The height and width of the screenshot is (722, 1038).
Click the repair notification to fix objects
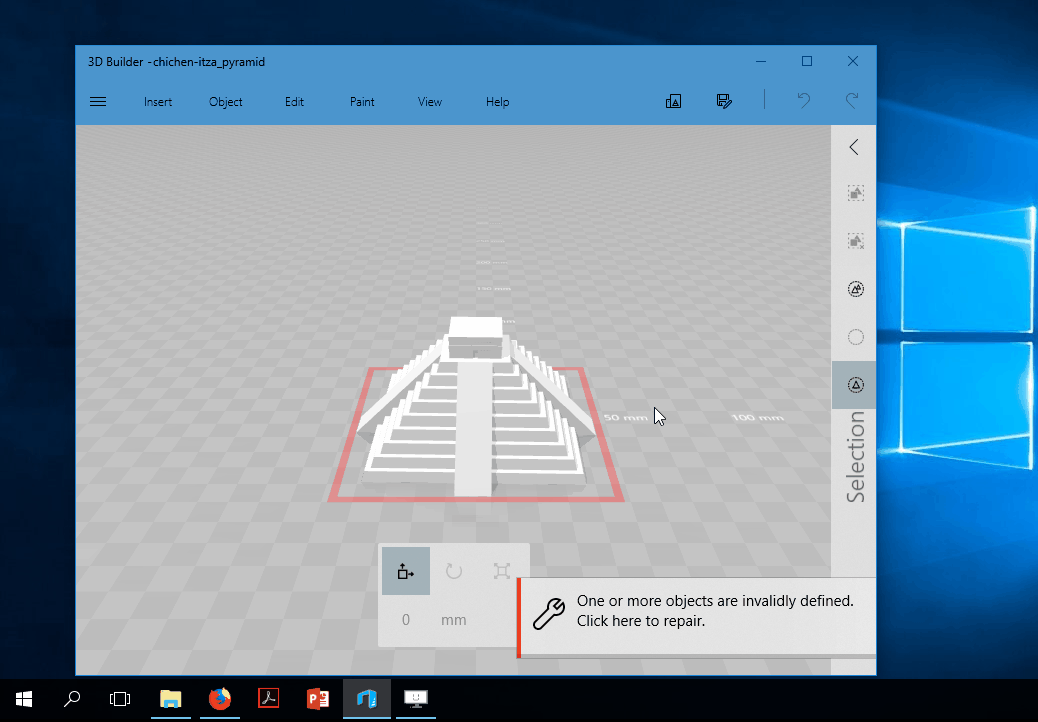[696, 618]
